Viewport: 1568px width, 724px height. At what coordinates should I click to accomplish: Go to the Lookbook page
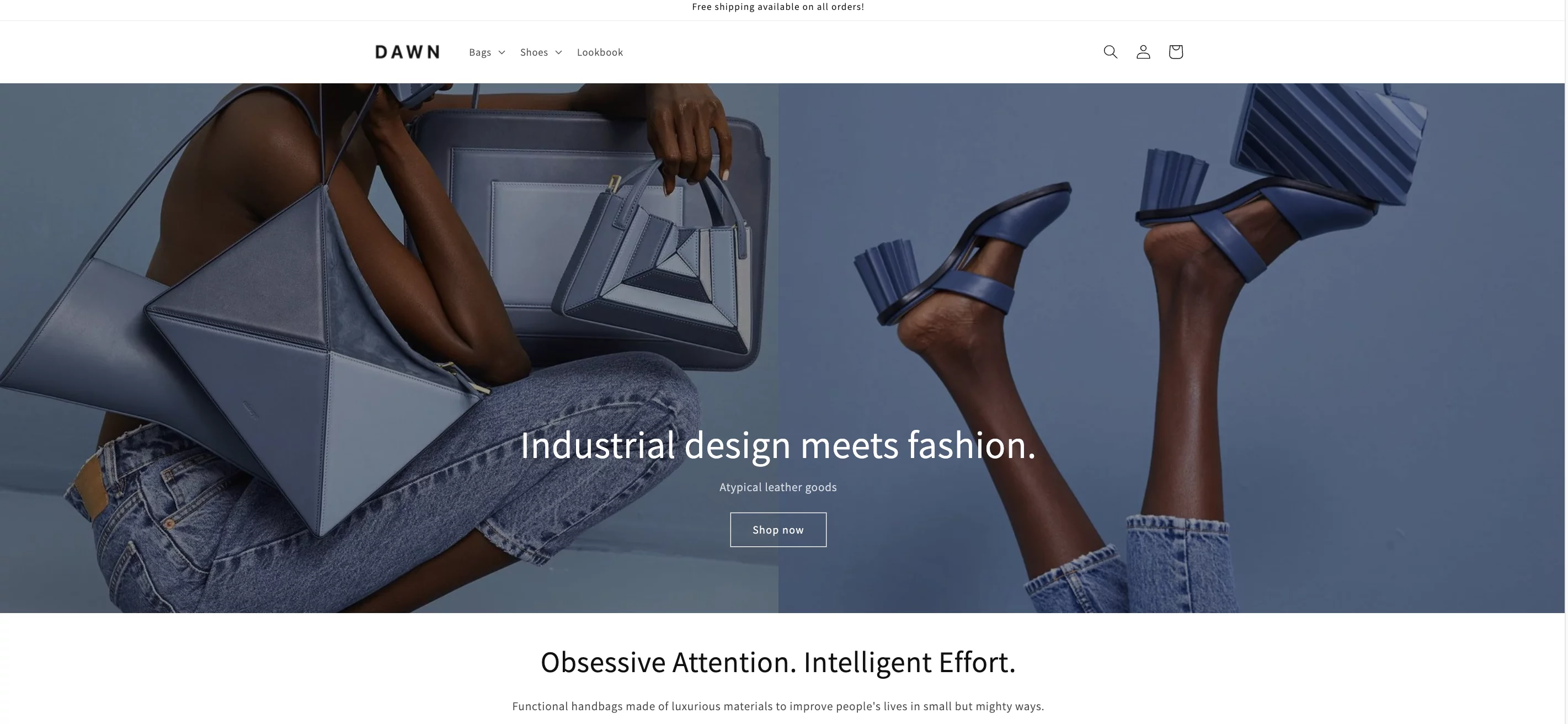click(600, 52)
